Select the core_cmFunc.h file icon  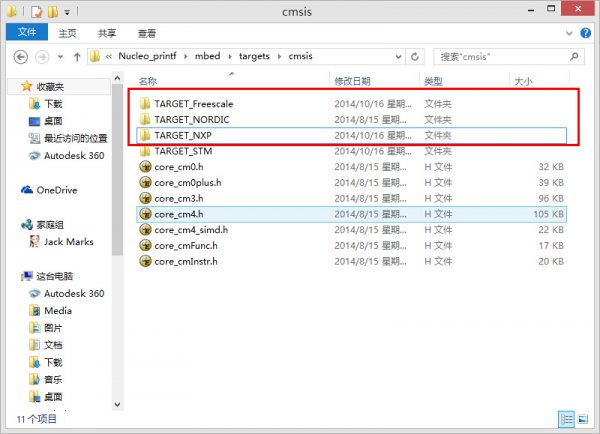point(145,245)
